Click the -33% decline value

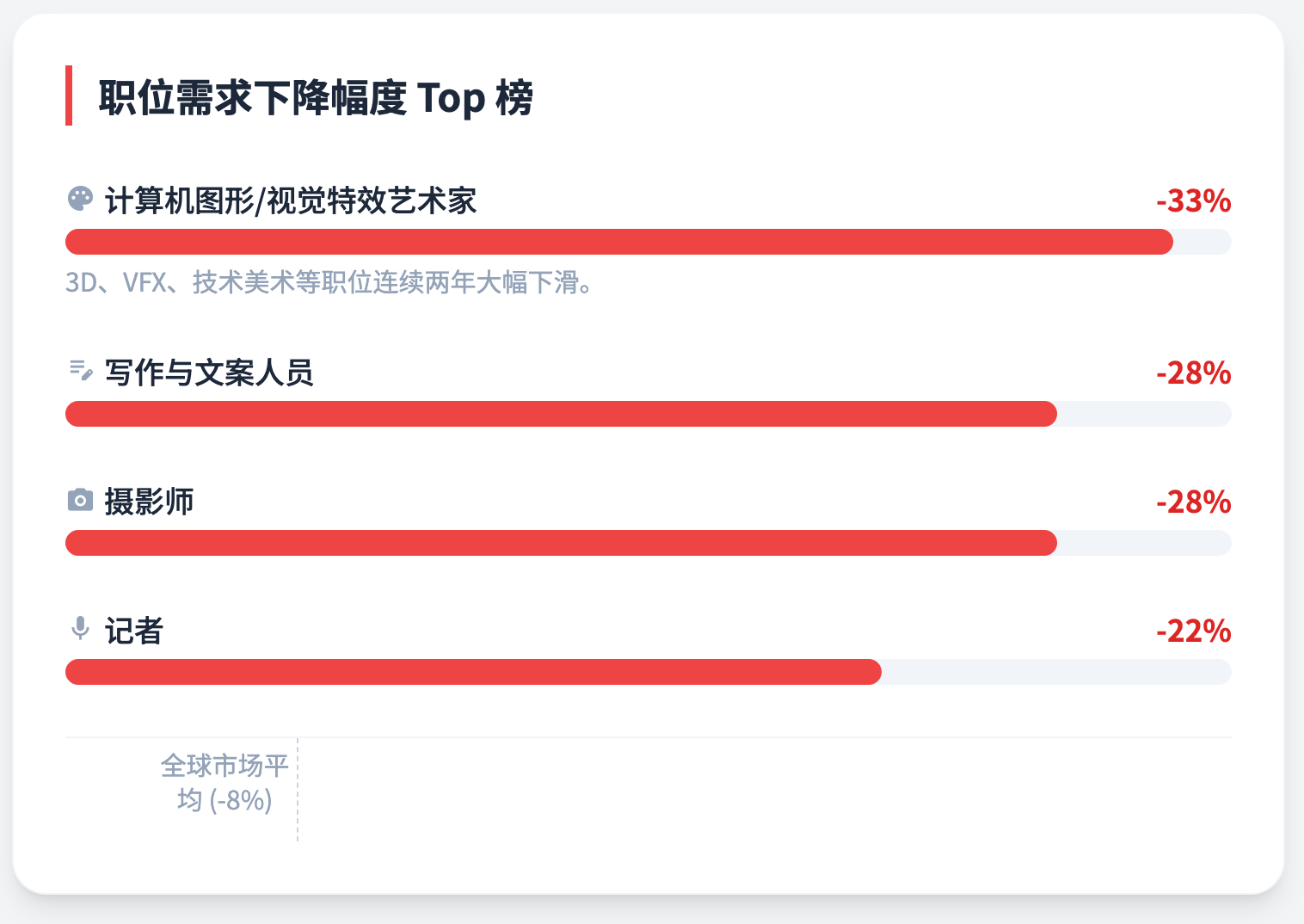click(1193, 200)
